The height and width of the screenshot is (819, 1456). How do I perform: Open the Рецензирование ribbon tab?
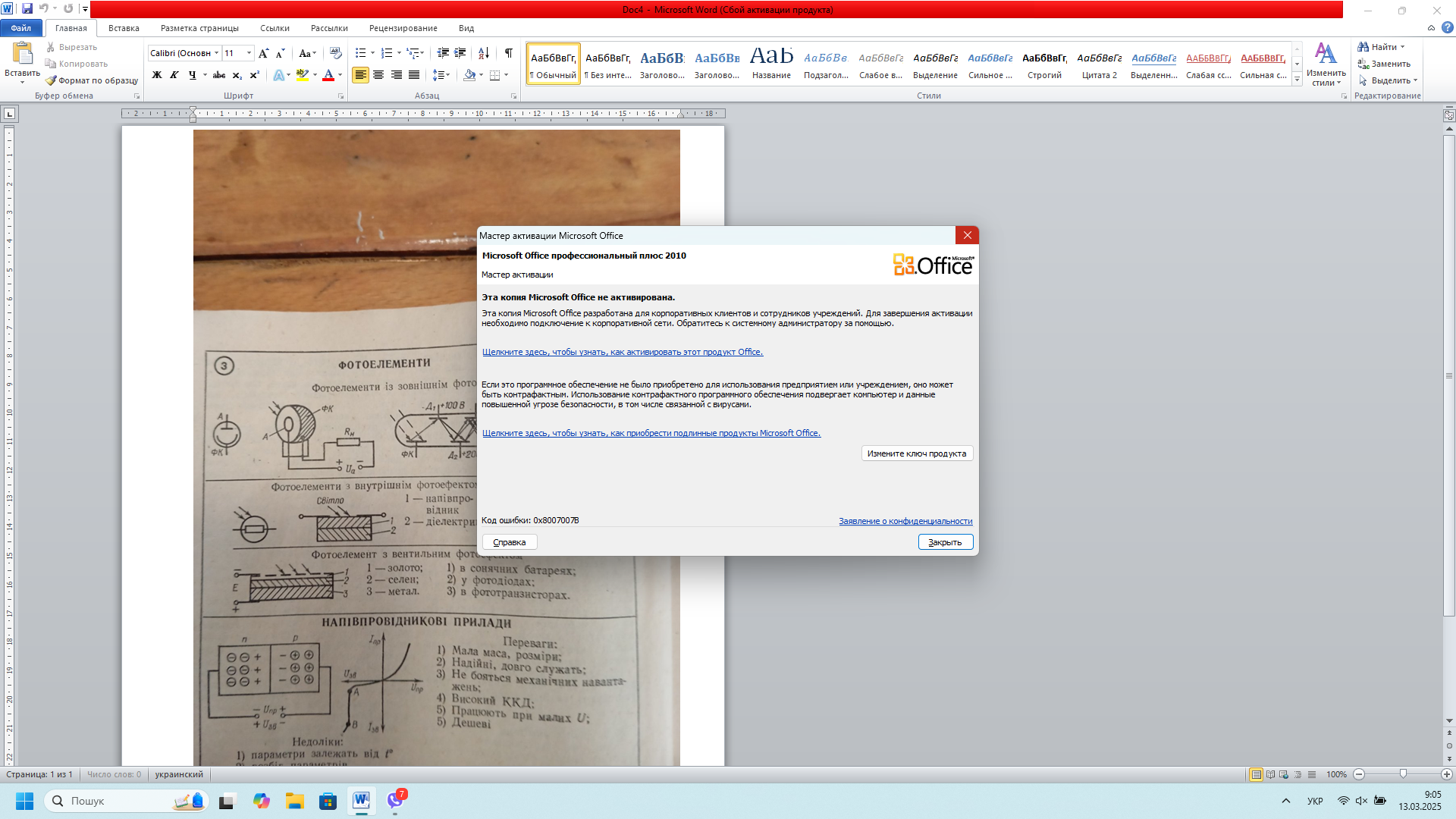[403, 28]
